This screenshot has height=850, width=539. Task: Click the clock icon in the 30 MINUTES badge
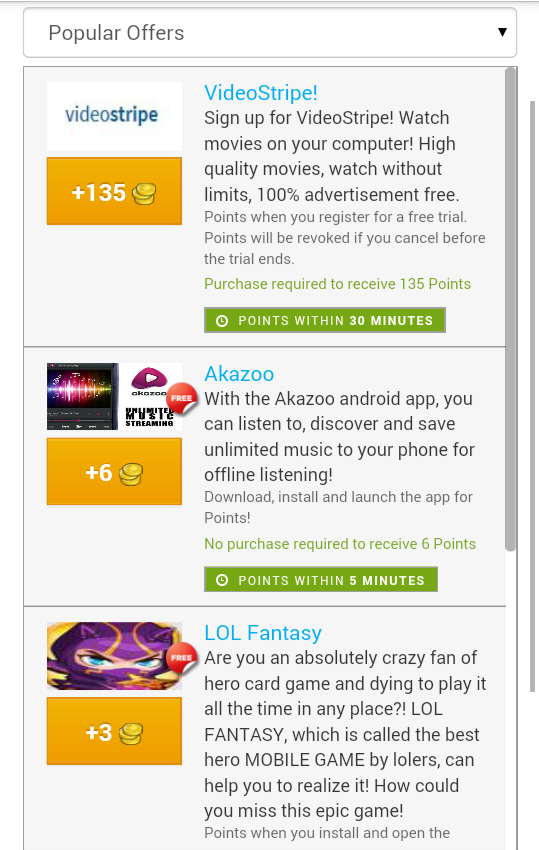point(222,320)
